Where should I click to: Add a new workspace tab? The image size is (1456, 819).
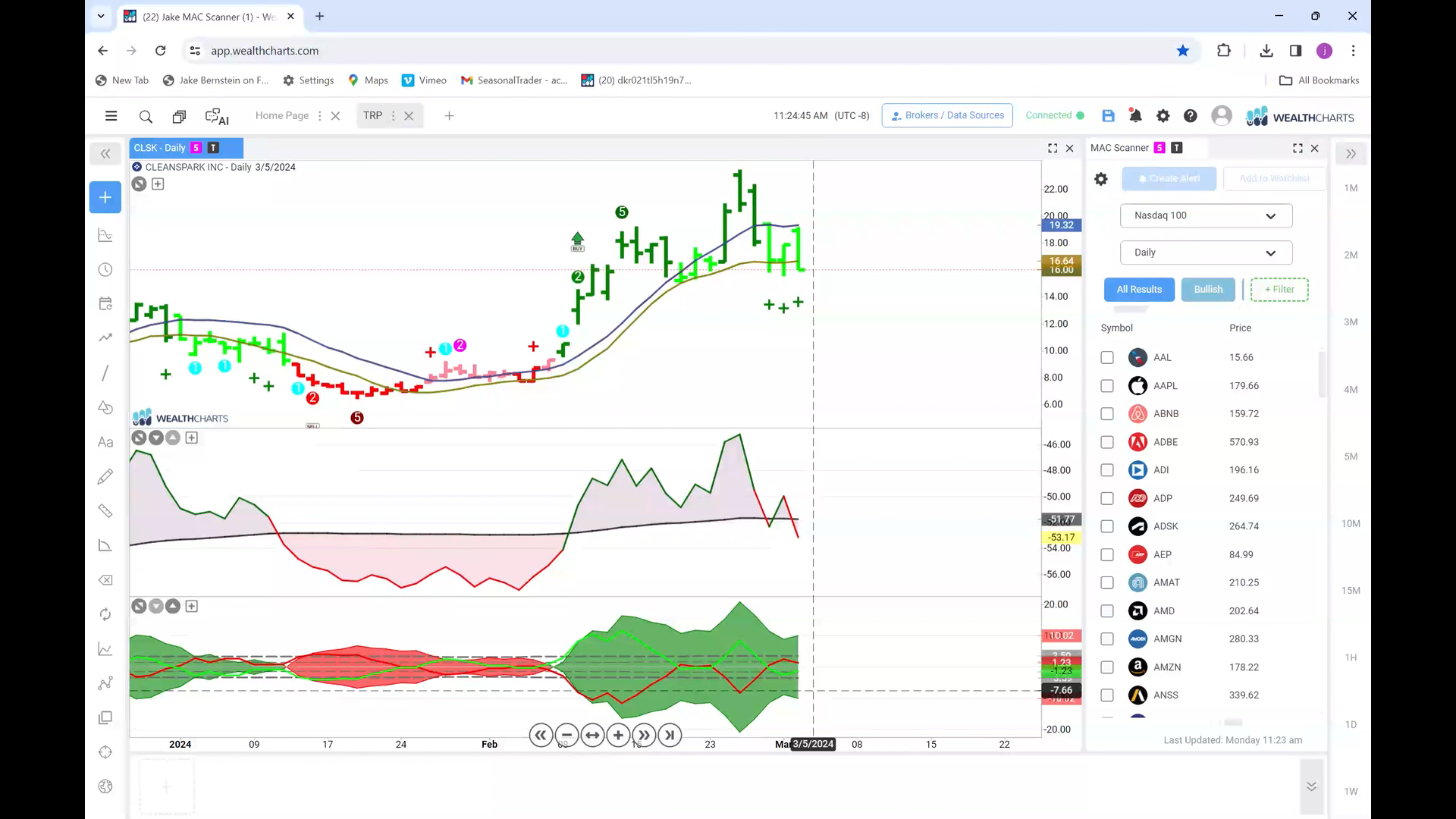449,116
